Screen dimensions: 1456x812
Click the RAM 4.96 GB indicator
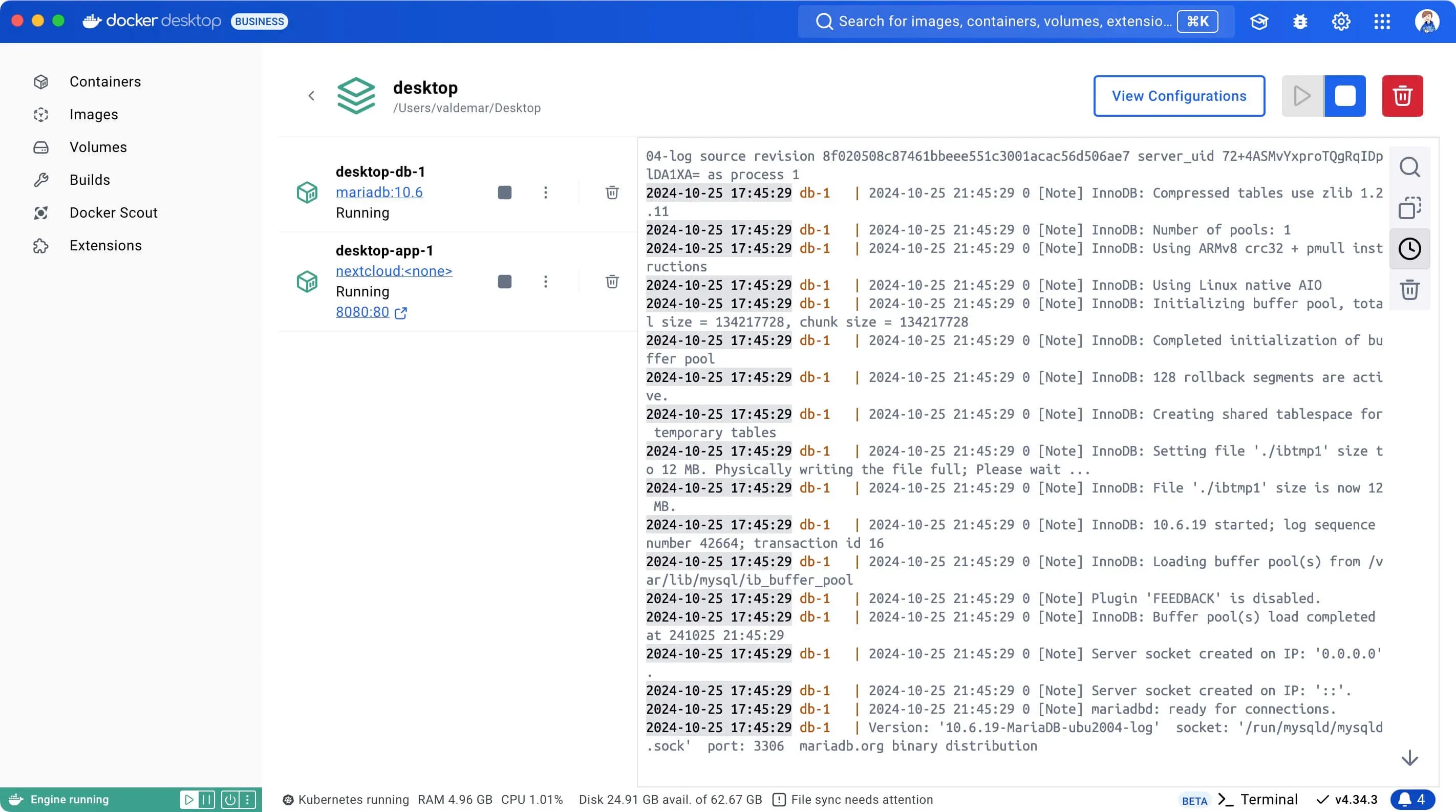click(x=455, y=800)
